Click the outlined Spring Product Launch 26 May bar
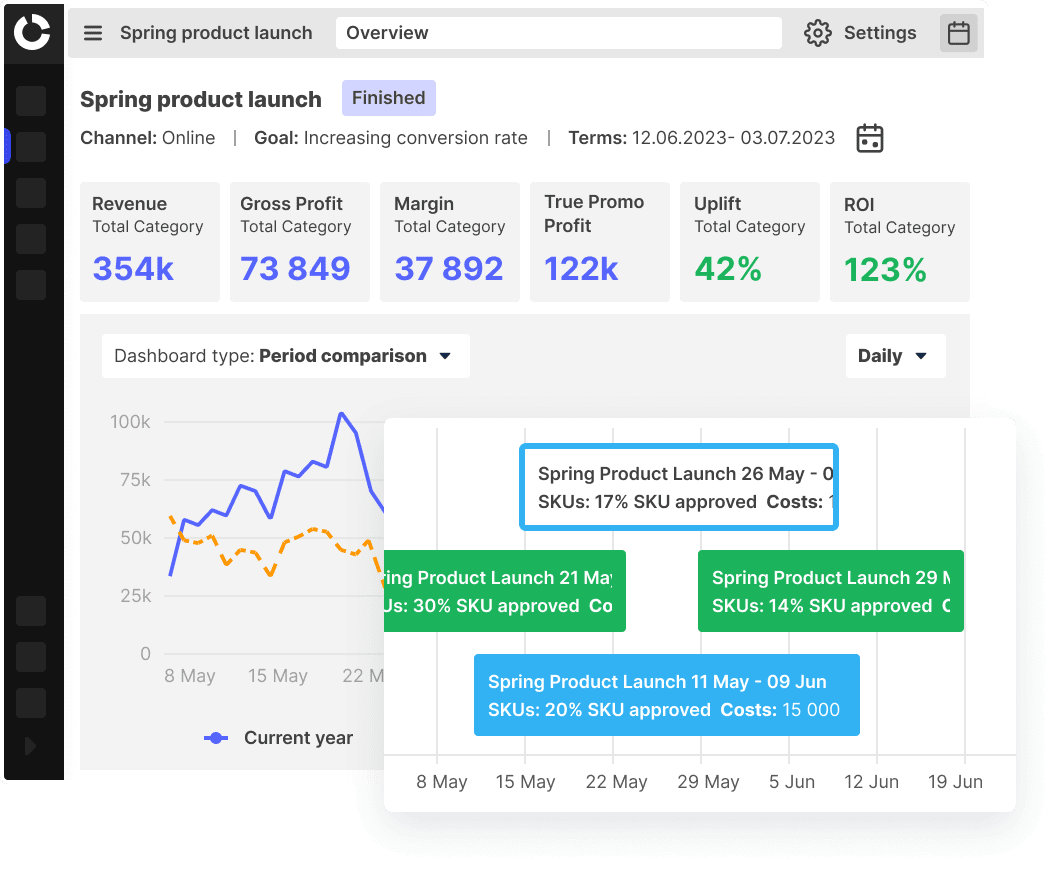 pos(679,487)
